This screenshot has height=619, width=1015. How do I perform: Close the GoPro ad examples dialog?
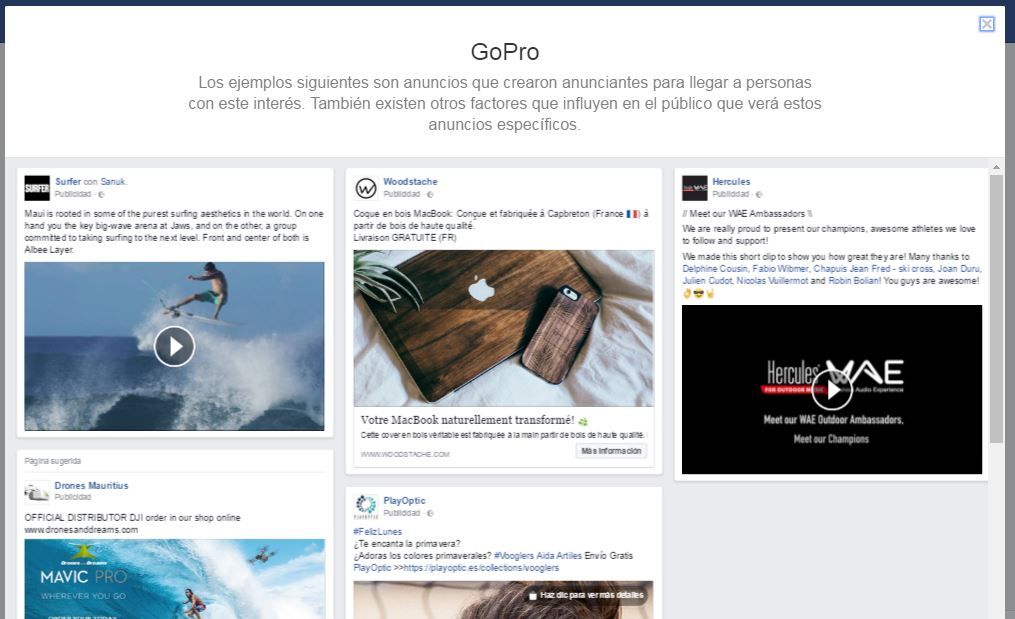tap(987, 24)
